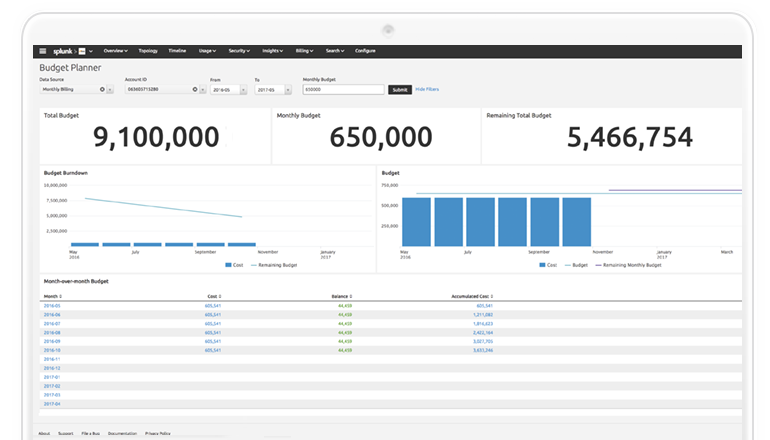Screen dimensions: 770x440
Task: Expand the Data Source dropdown arrow
Action: [x=110, y=89]
